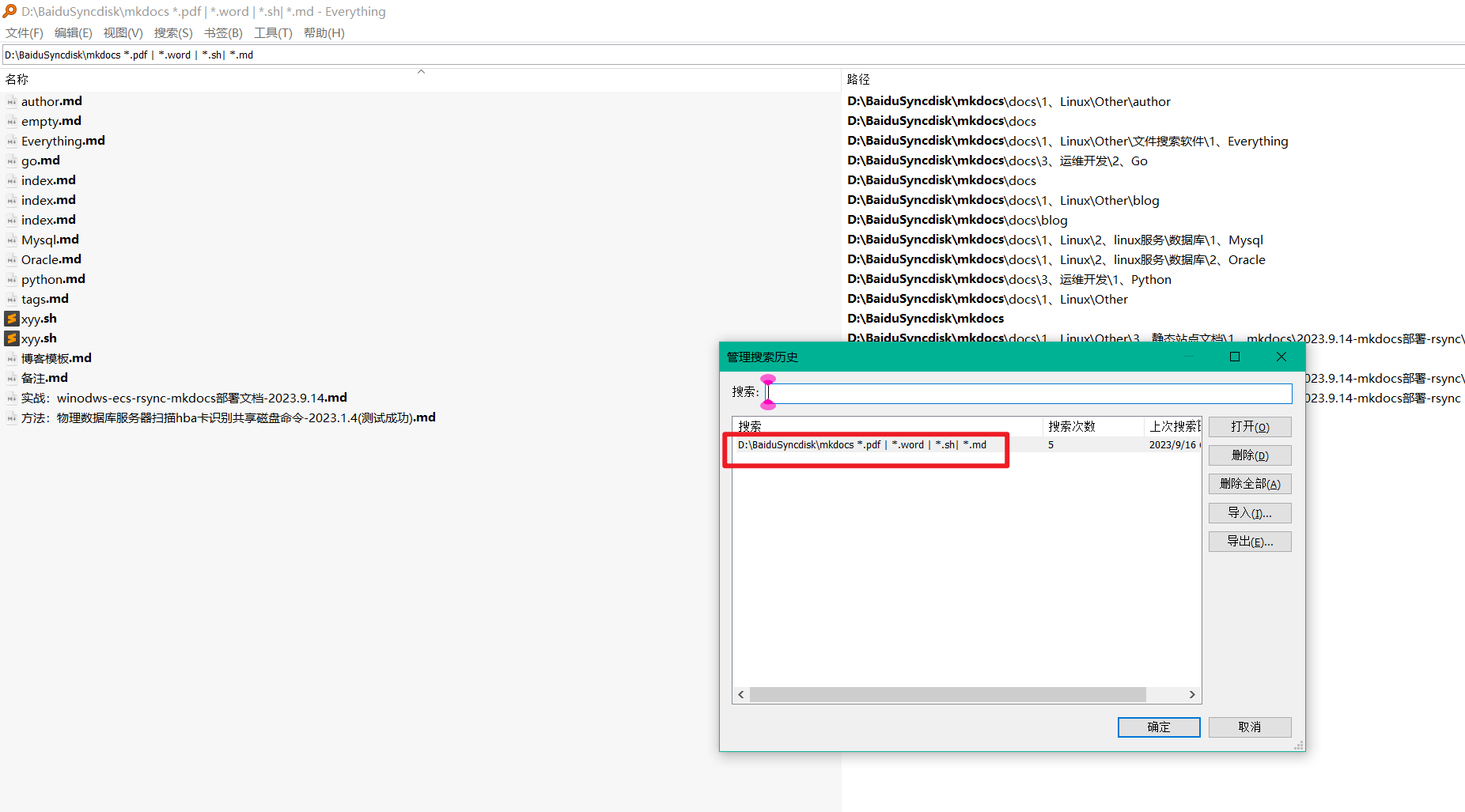Screen dimensions: 1465x812
Task: Open the 书签(B) menu
Action: (x=223, y=33)
